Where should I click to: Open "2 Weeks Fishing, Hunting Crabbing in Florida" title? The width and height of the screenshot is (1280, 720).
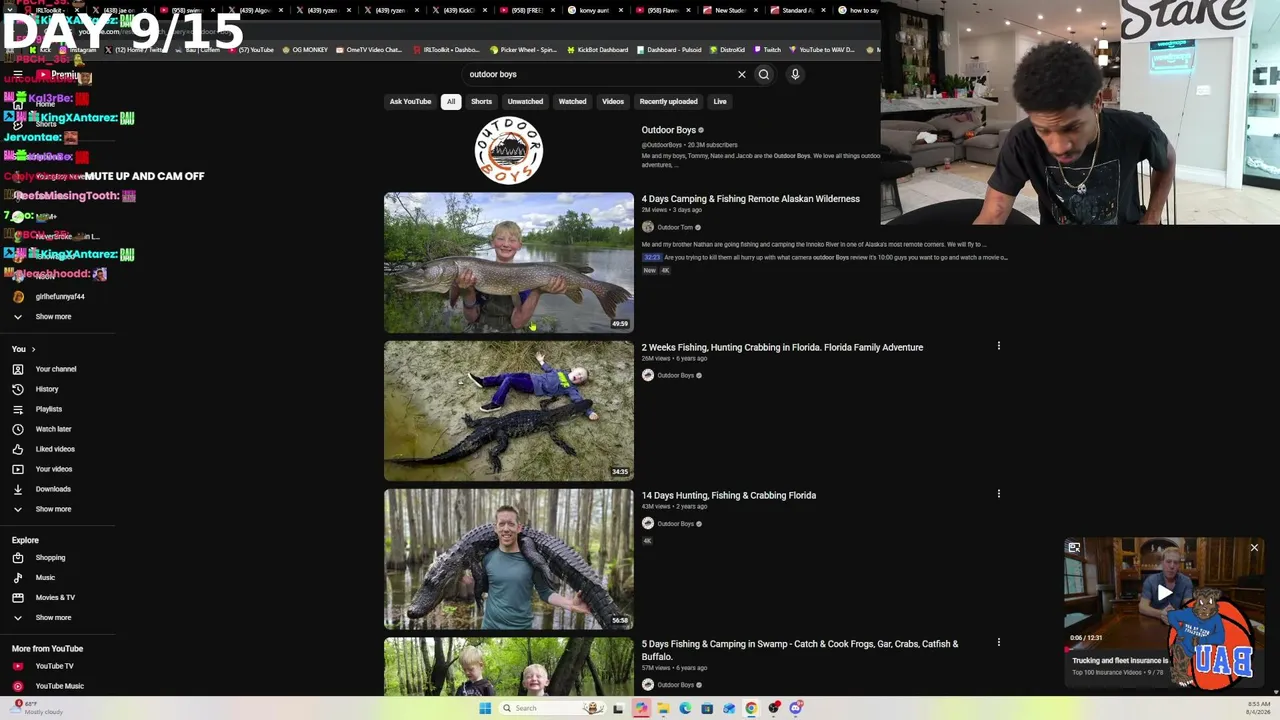(x=782, y=347)
